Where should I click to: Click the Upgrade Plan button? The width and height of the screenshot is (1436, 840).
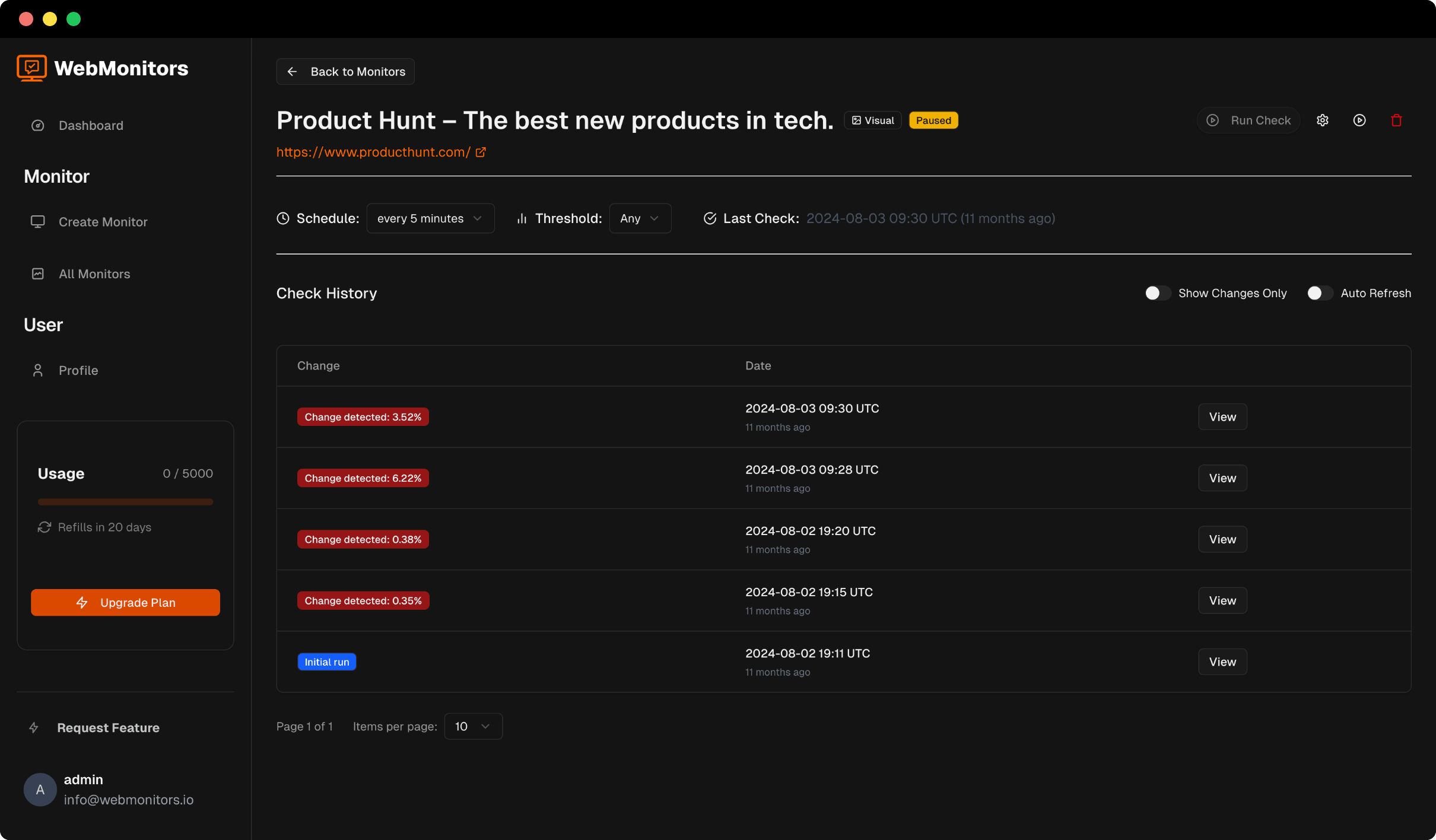(x=125, y=603)
